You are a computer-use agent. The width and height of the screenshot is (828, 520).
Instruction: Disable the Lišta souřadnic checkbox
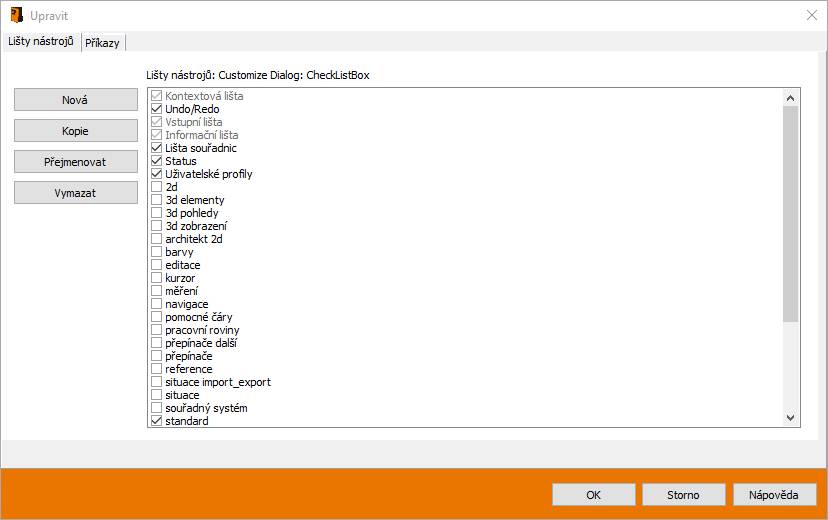(x=157, y=148)
